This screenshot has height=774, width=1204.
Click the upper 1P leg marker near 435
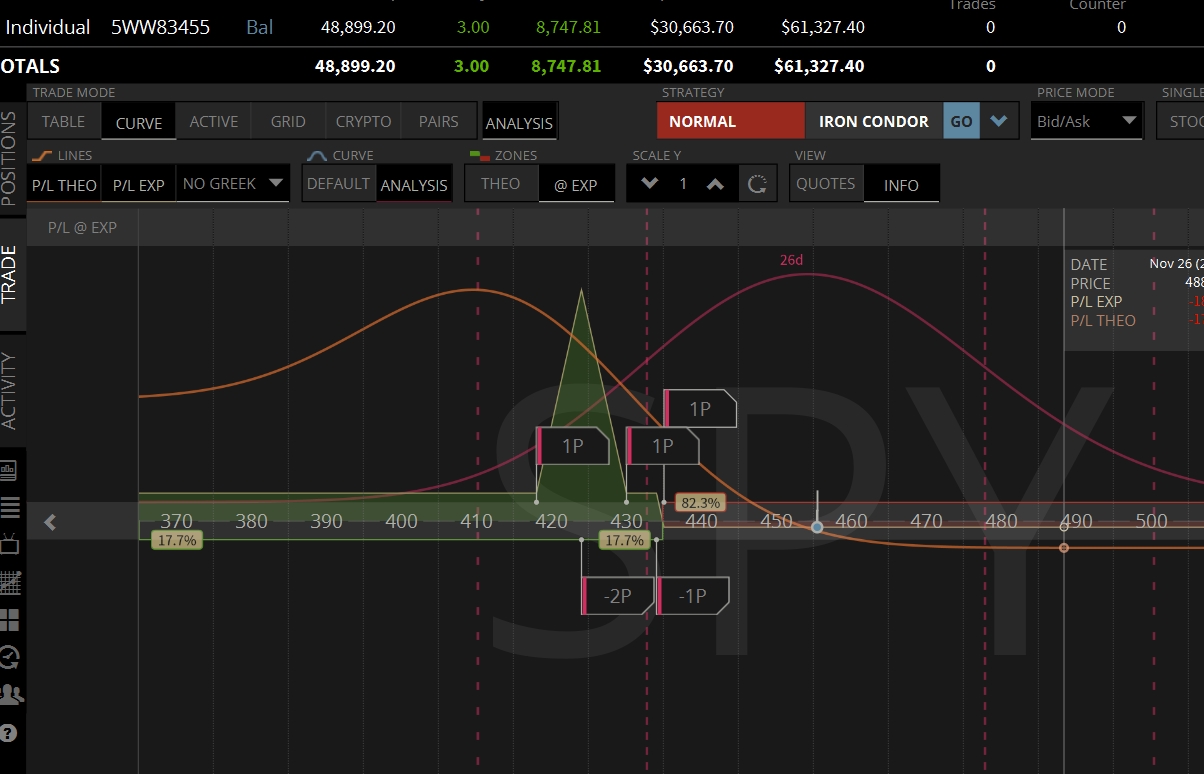click(x=700, y=409)
